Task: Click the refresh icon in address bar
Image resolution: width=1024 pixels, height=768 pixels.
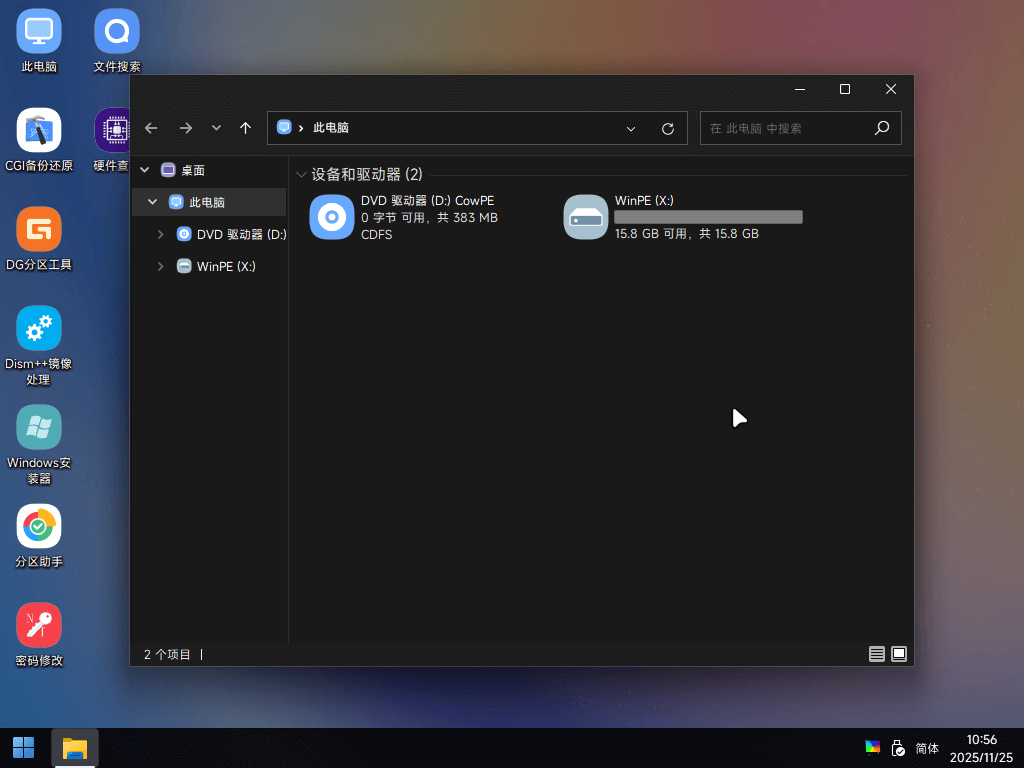Action: (x=667, y=129)
